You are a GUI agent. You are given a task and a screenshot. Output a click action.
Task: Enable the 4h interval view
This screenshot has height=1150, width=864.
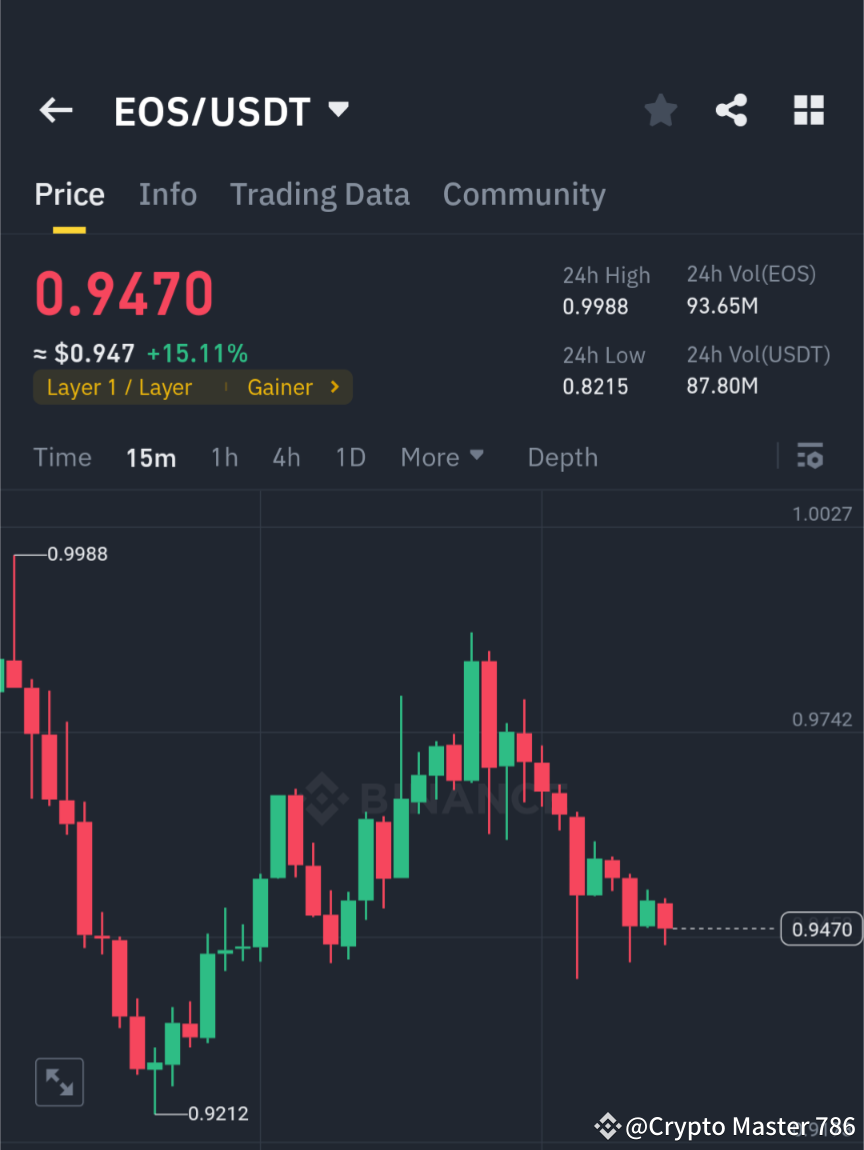tap(286, 457)
